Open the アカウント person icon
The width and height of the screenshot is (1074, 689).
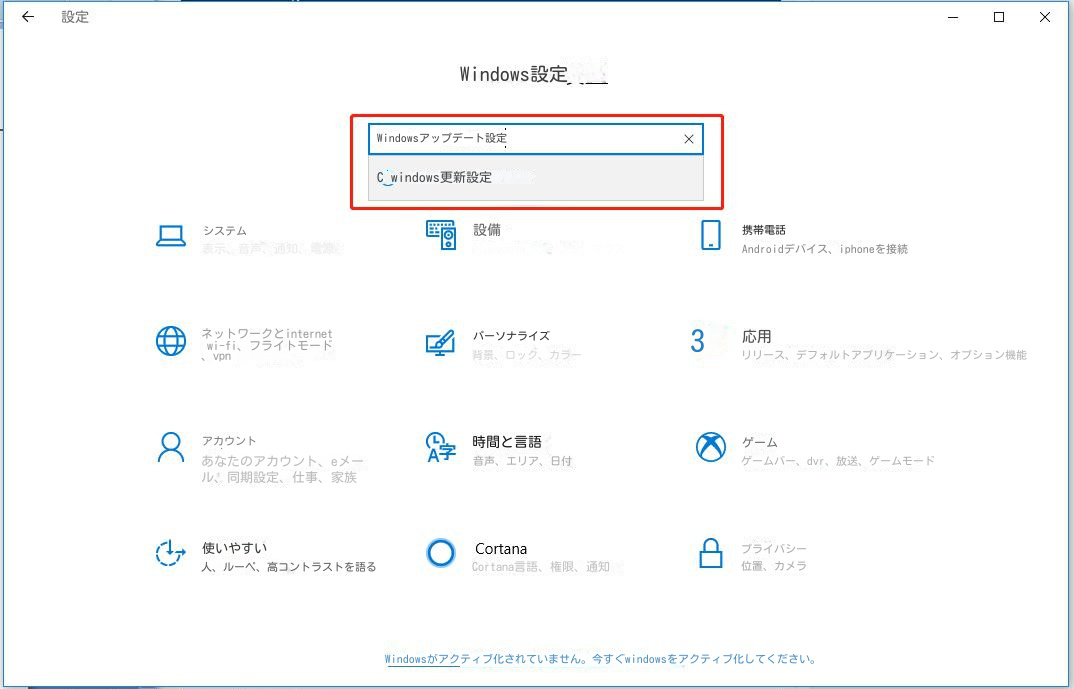click(171, 447)
